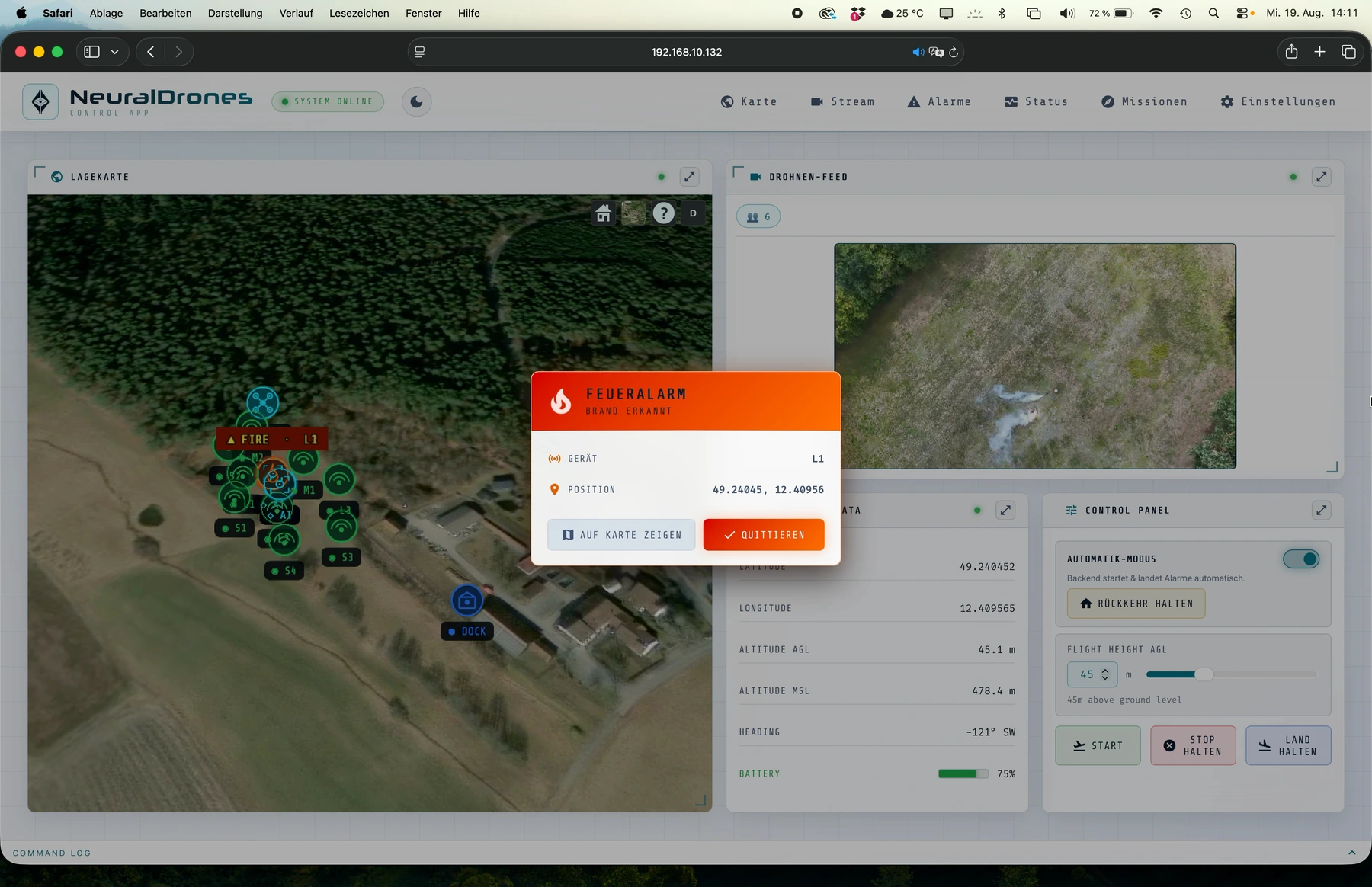The height and width of the screenshot is (887, 1372).
Task: Acknowledge alarm with Quittieren button
Action: coord(764,535)
